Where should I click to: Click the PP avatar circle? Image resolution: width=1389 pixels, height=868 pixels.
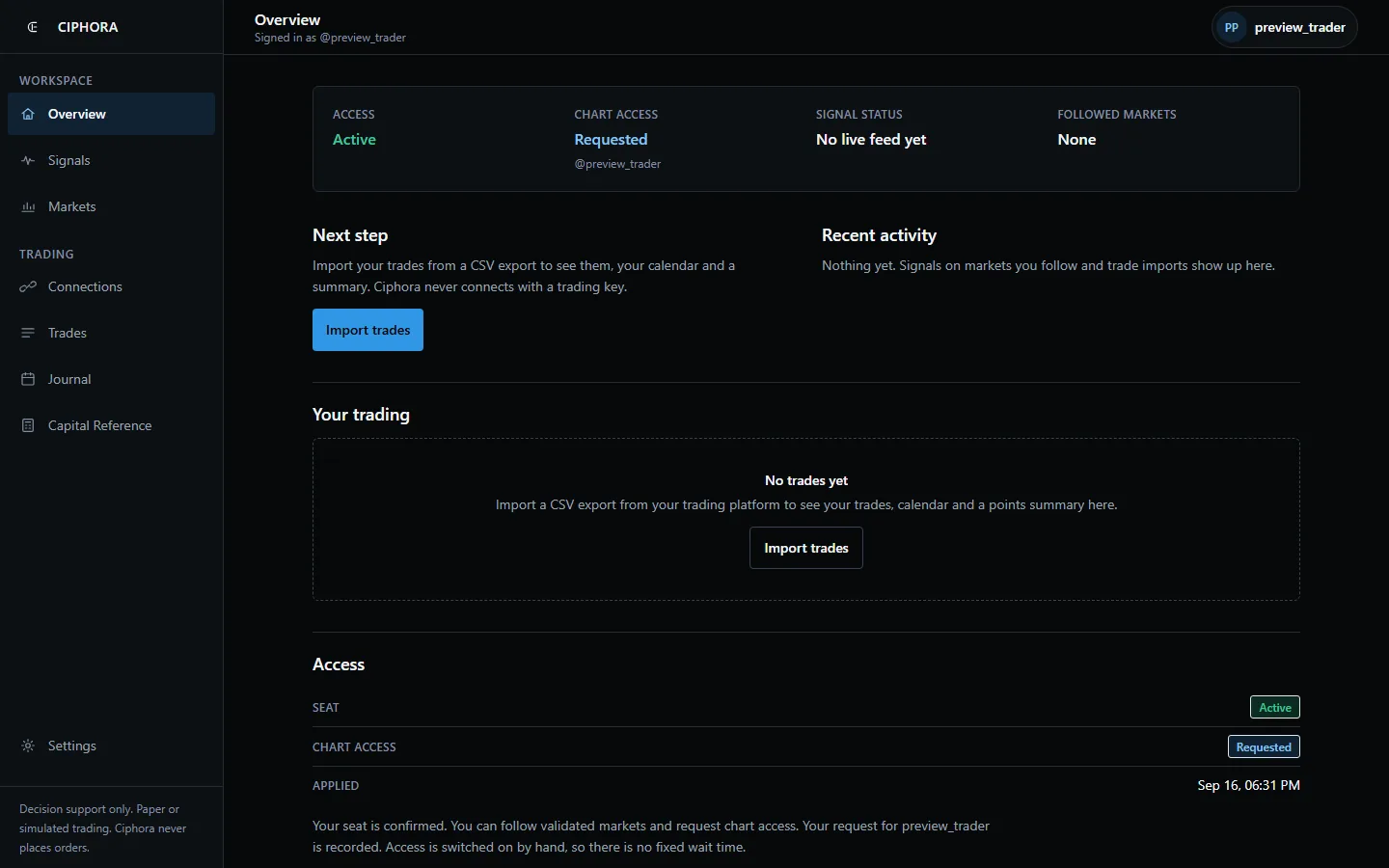(x=1232, y=27)
